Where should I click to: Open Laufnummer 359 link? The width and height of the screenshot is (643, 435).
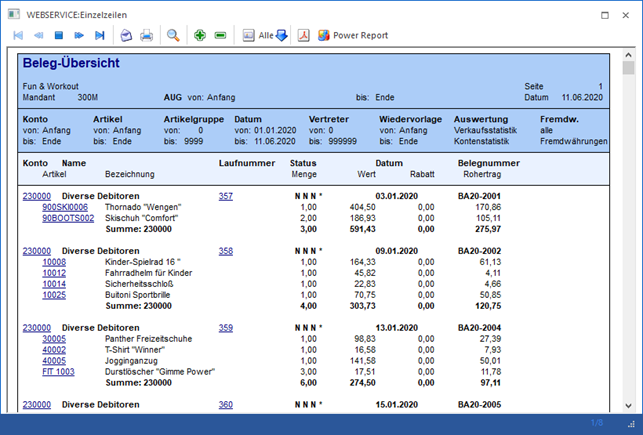pyautogui.click(x=226, y=328)
